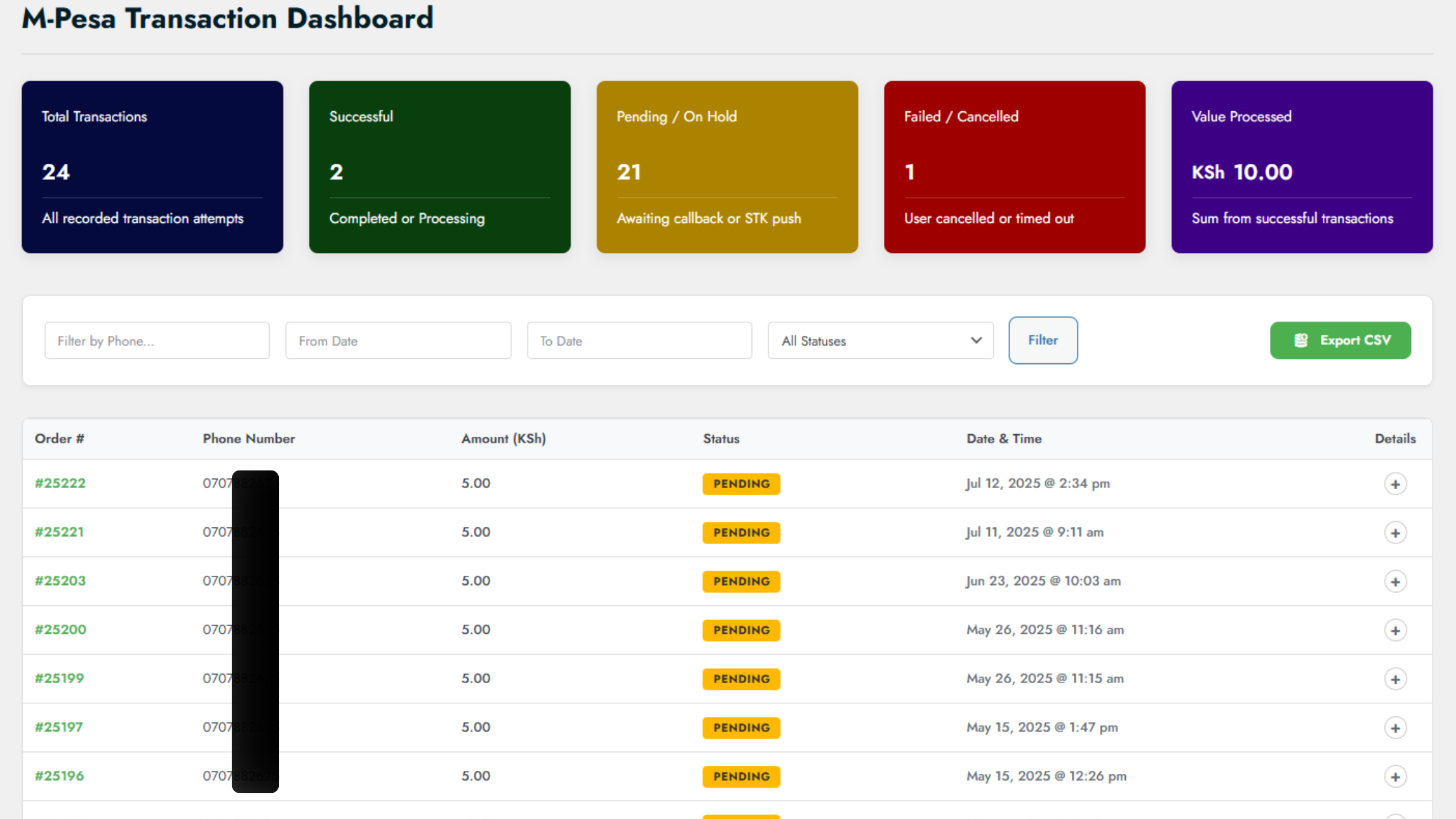Expand details for order #25197
The height and width of the screenshot is (819, 1456).
tap(1395, 727)
